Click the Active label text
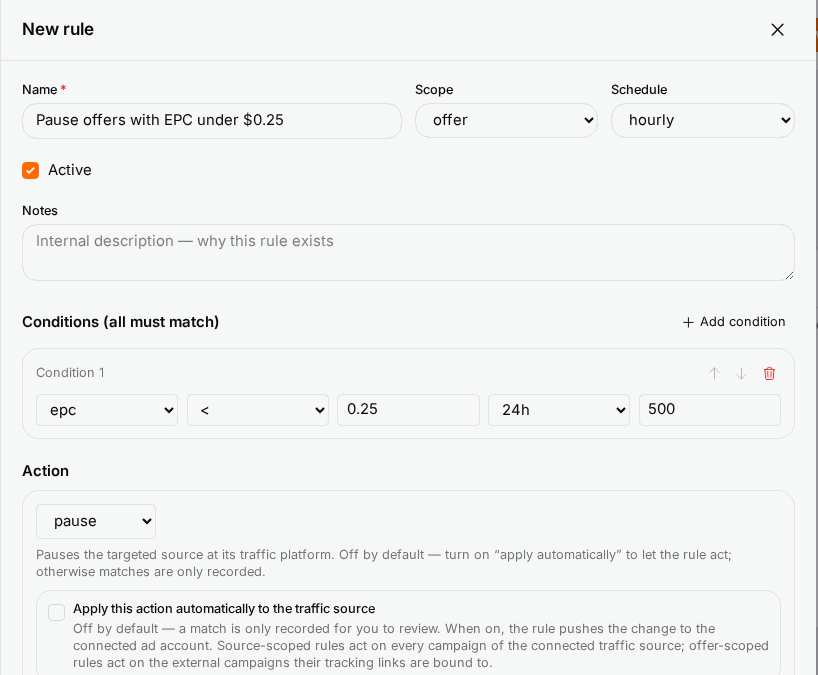Image resolution: width=818 pixels, height=675 pixels. click(x=70, y=170)
